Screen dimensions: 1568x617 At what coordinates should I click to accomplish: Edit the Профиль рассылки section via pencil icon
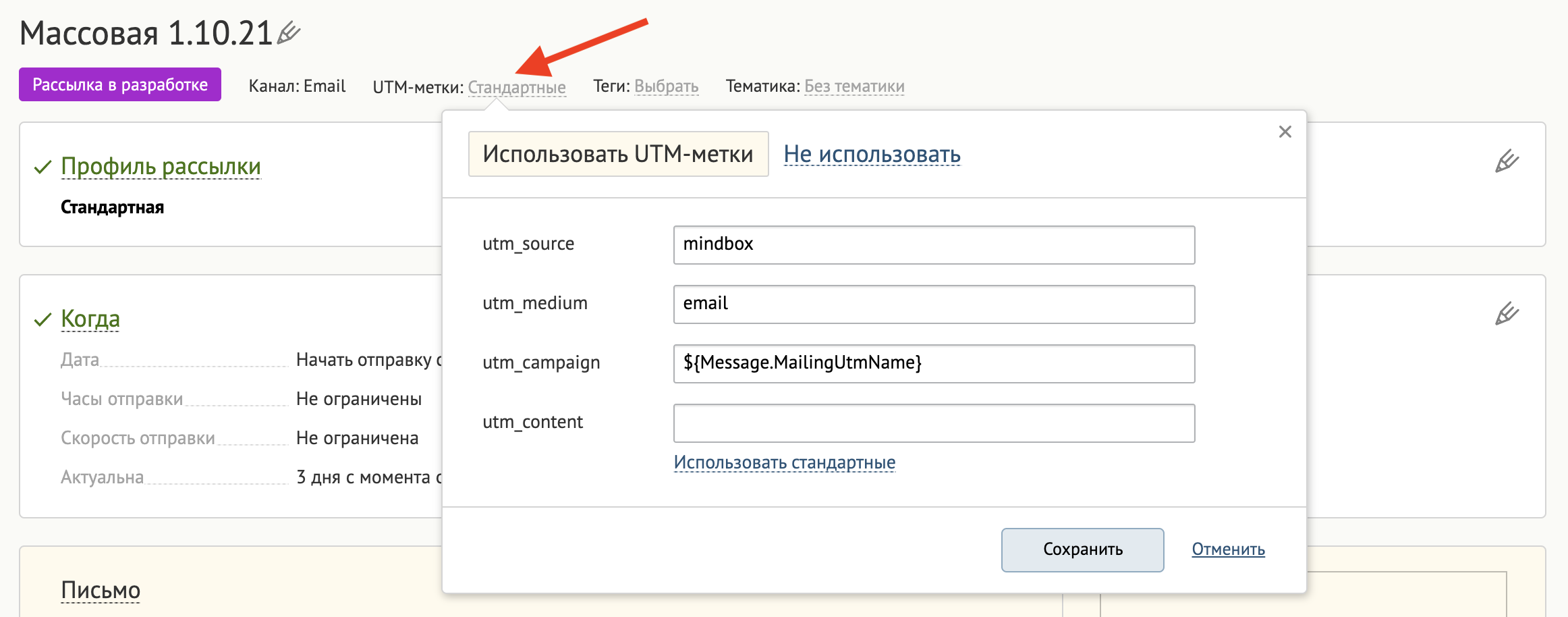pos(1506,161)
